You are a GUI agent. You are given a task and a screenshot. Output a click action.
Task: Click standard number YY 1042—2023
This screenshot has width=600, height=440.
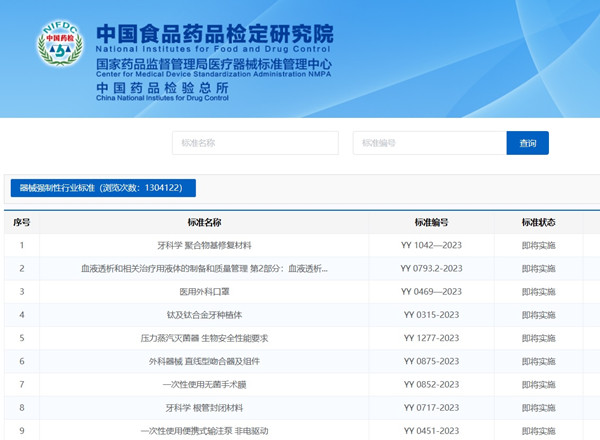point(431,245)
